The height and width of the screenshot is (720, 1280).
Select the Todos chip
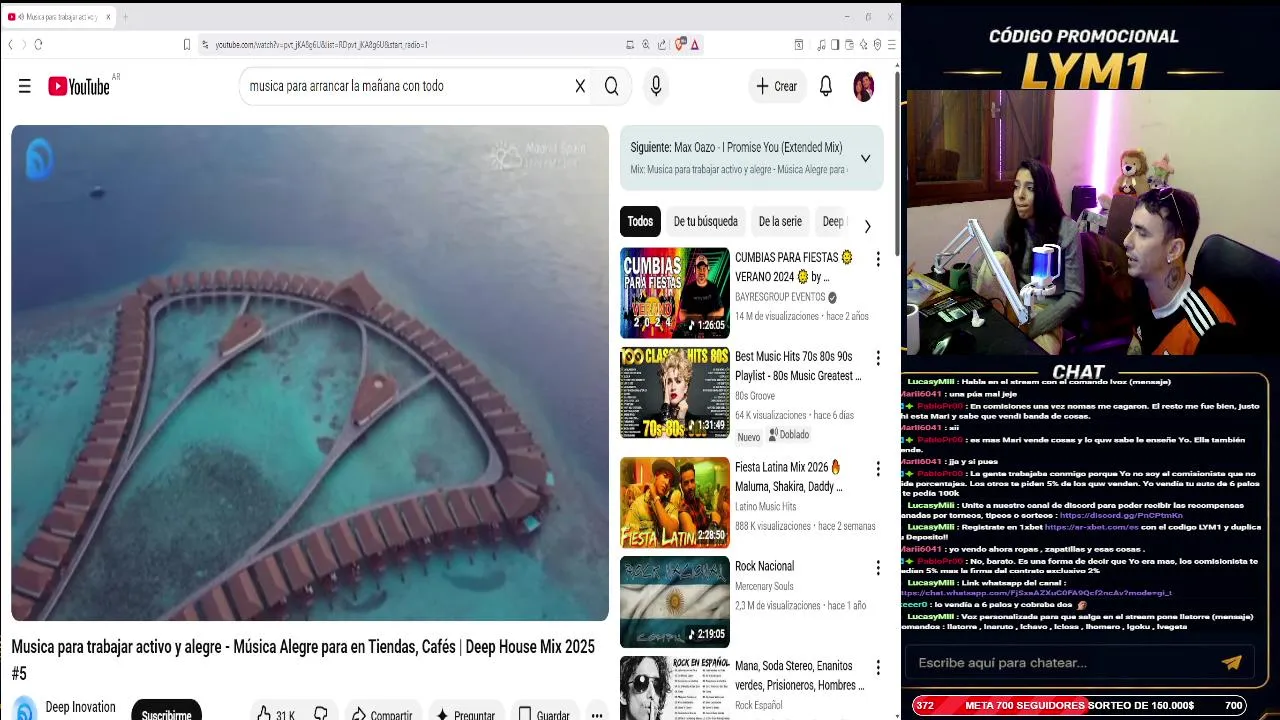tap(640, 222)
